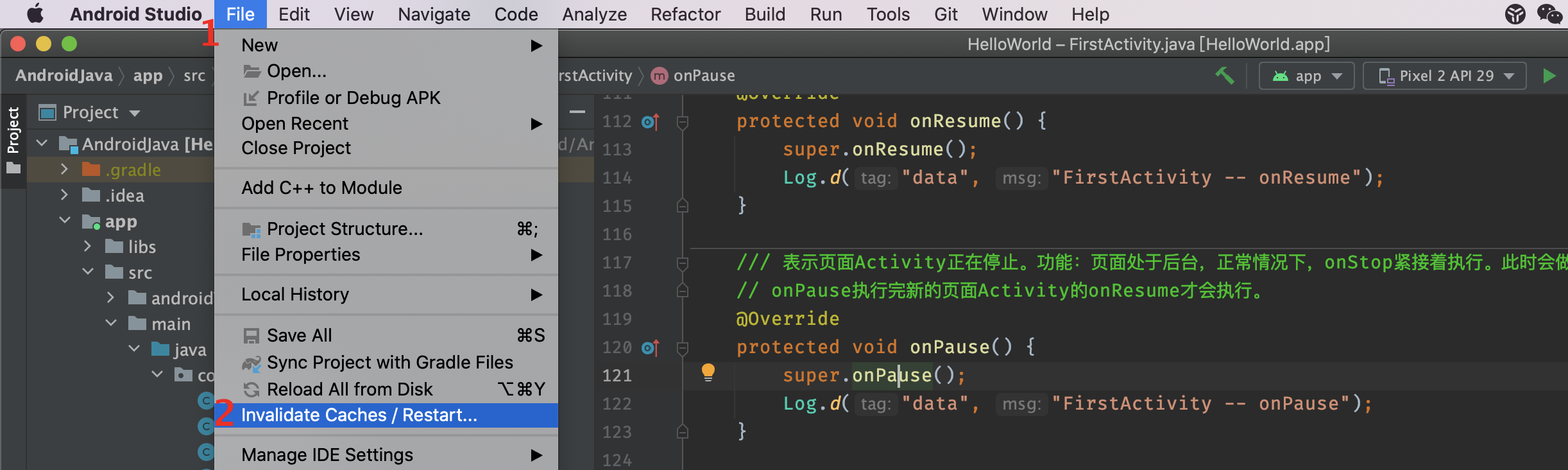Open the Open Recent submenu
Viewport: 1568px width, 470px height.
[x=386, y=124]
